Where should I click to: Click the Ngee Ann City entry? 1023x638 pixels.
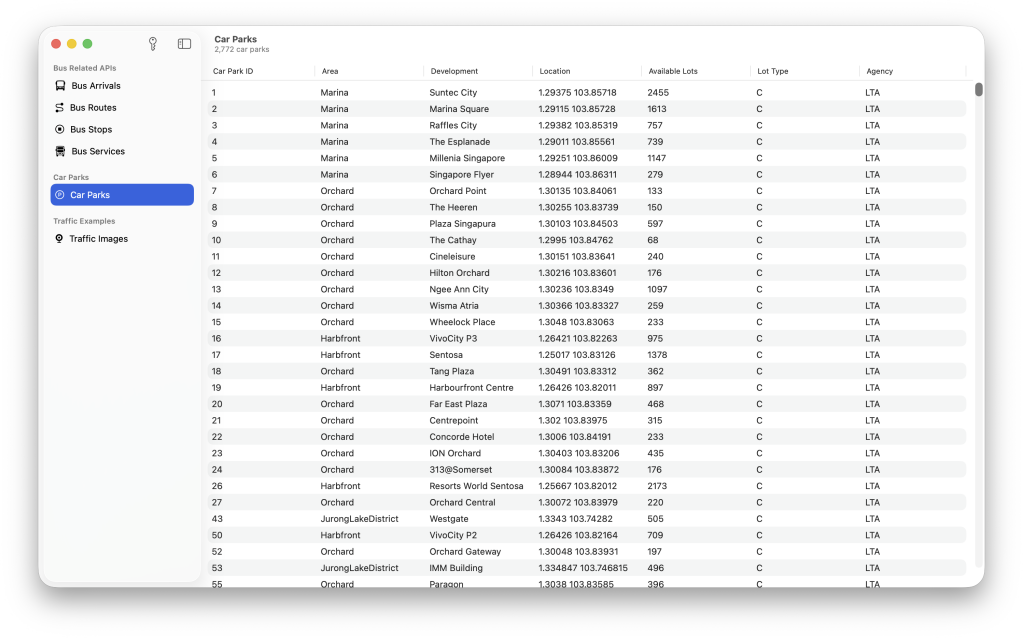pyautogui.click(x=459, y=289)
